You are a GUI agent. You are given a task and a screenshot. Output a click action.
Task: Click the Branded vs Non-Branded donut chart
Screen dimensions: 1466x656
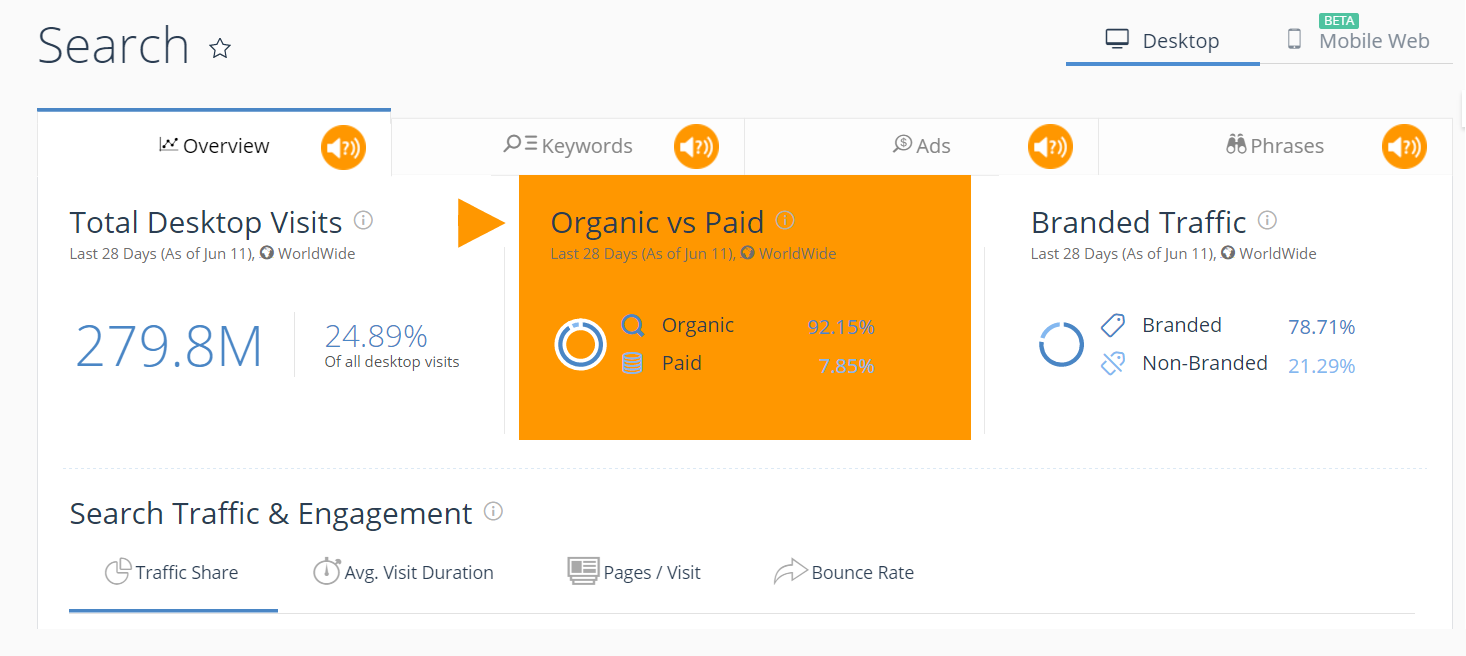point(1061,344)
